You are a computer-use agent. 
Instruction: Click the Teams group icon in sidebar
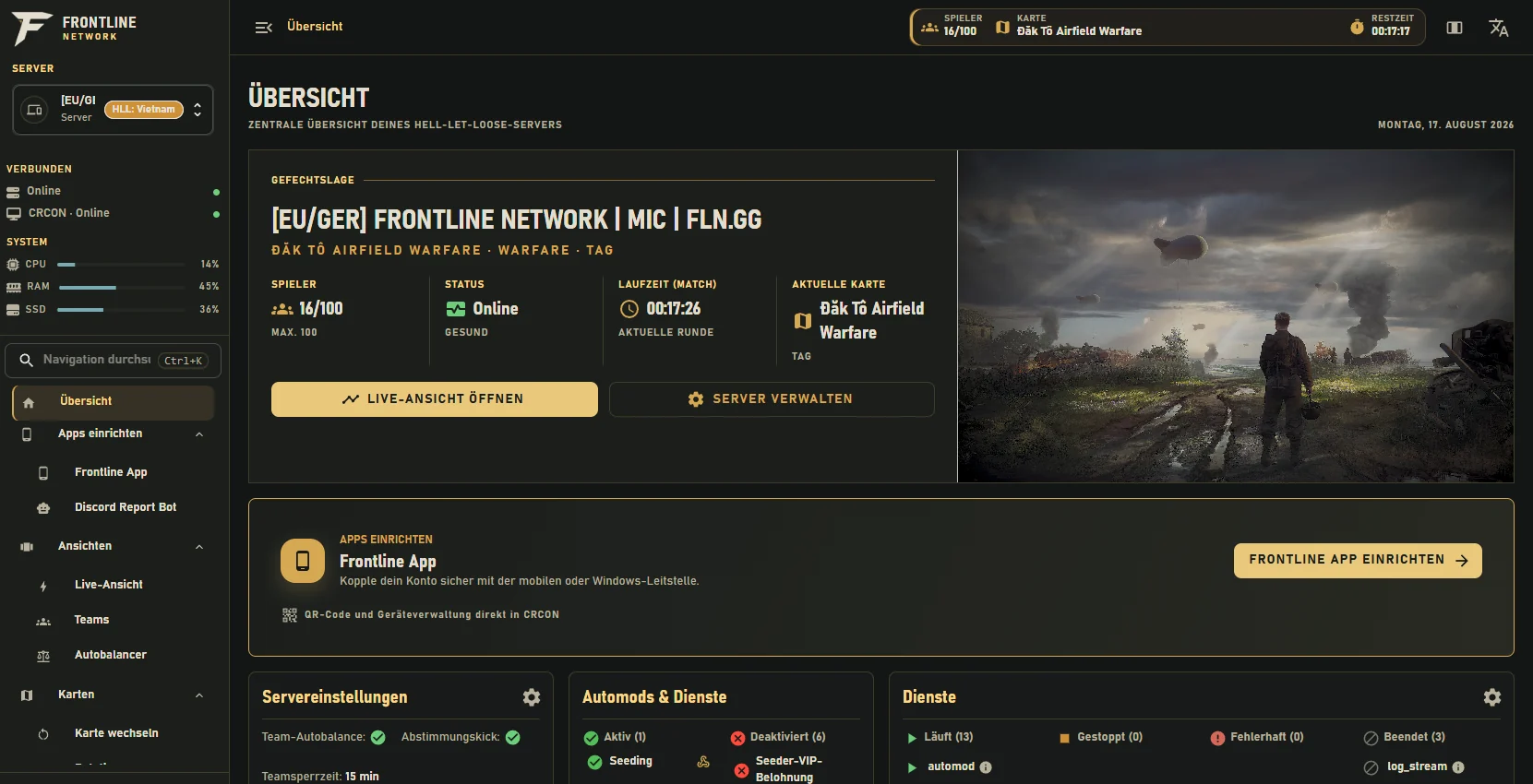point(43,622)
